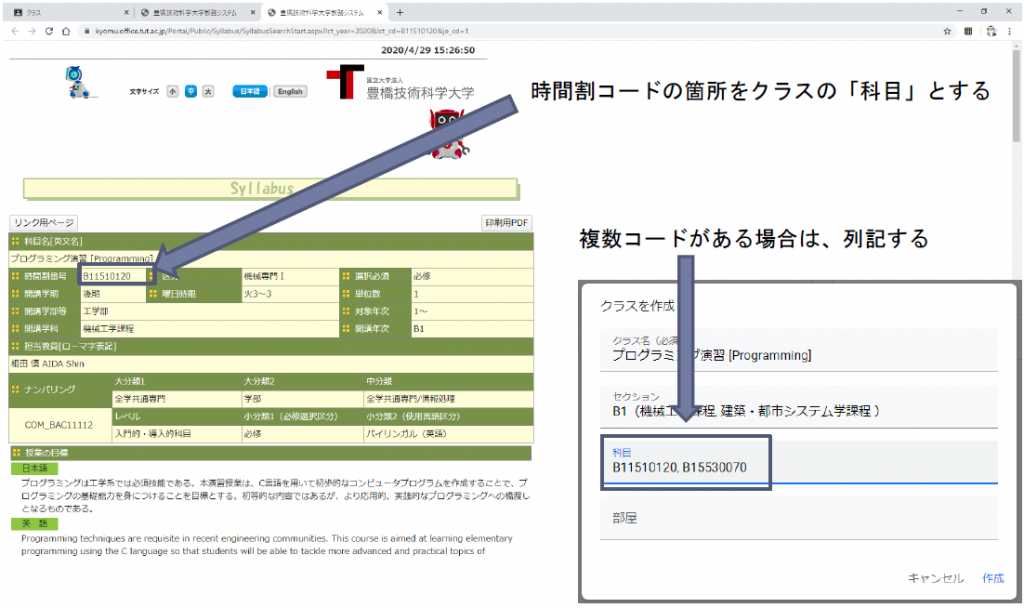Click the browser back arrow
The height and width of the screenshot is (608, 1024).
(x=14, y=31)
